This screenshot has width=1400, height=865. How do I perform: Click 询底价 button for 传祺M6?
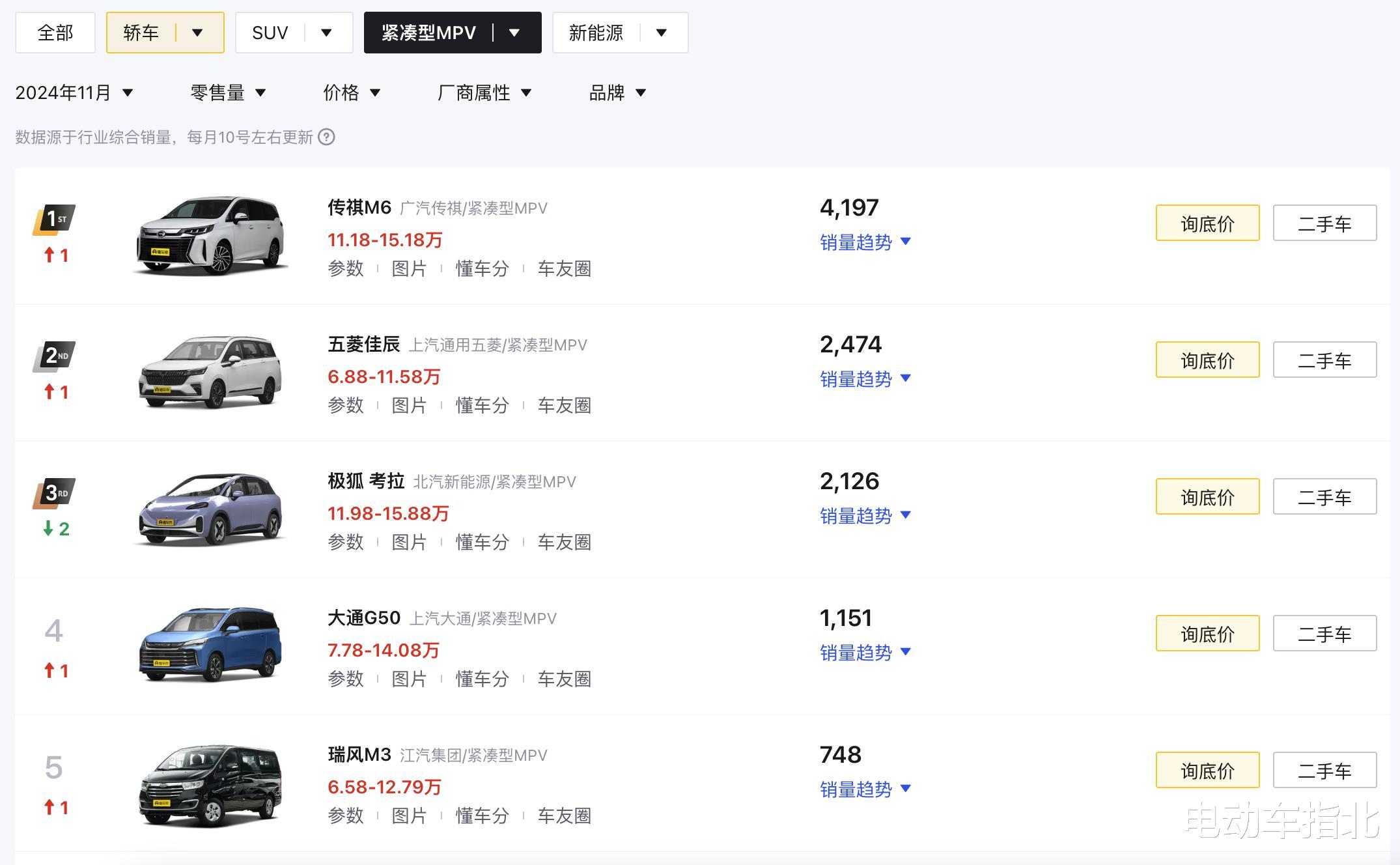coord(1207,223)
